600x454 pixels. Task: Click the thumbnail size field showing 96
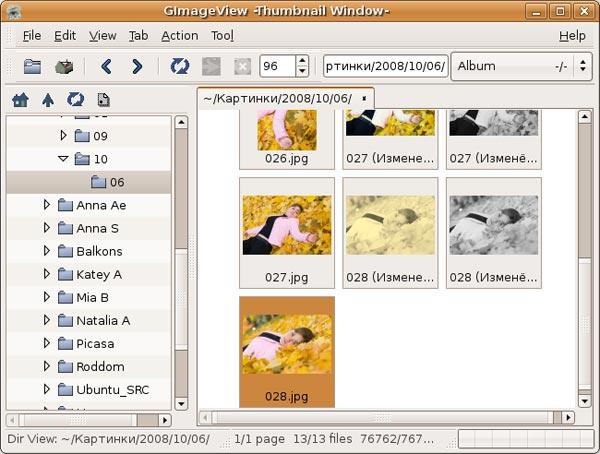[x=277, y=66]
